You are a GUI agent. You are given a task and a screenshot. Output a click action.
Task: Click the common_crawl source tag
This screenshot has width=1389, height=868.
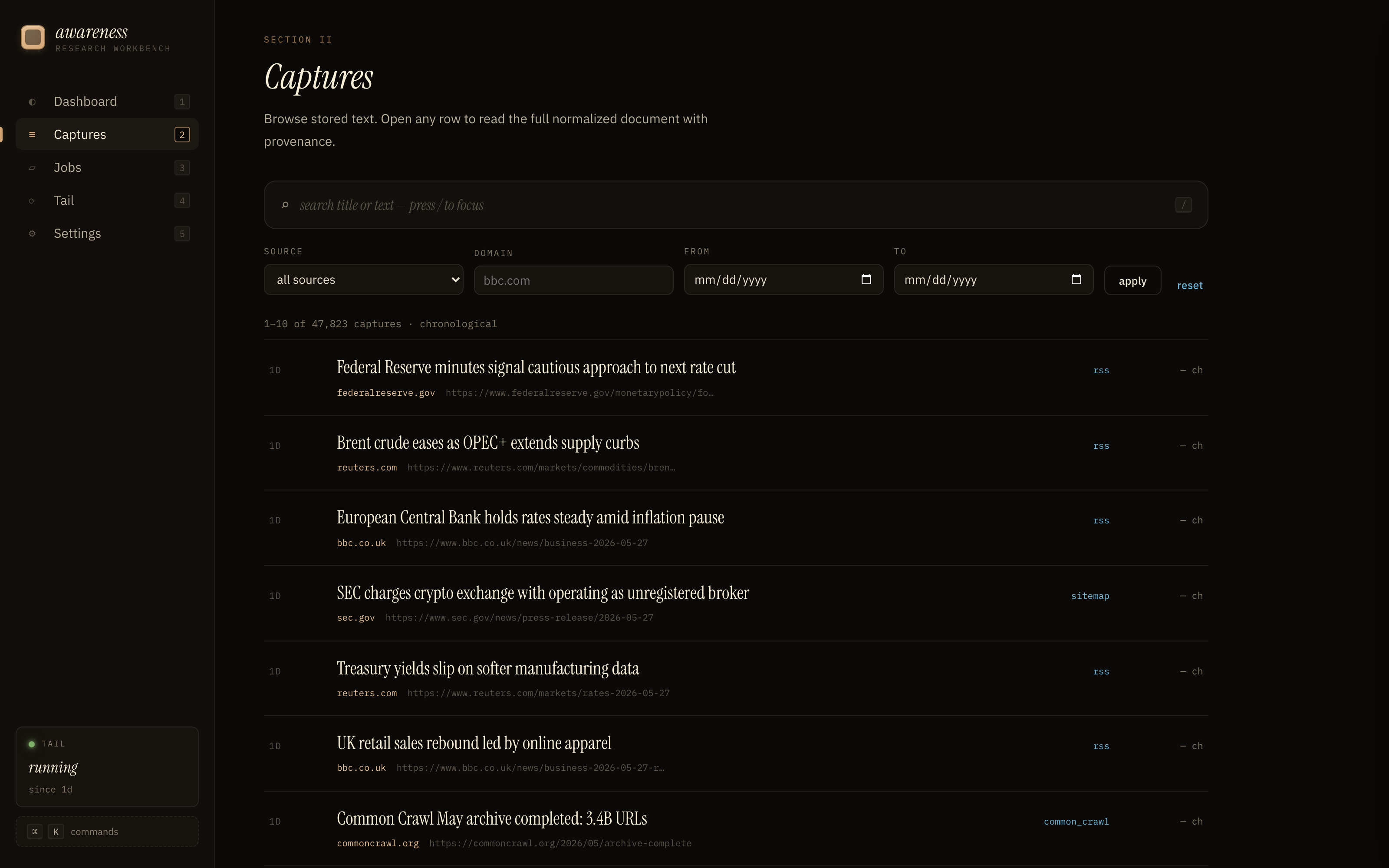coord(1076,822)
